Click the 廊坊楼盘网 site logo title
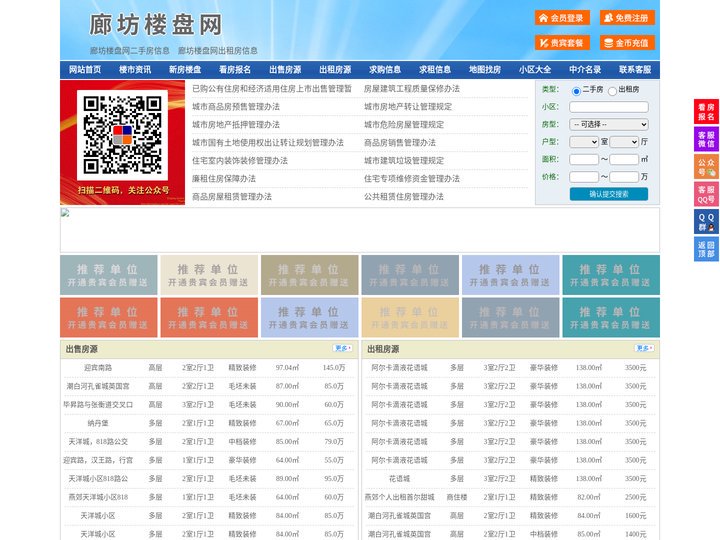 pos(156,25)
